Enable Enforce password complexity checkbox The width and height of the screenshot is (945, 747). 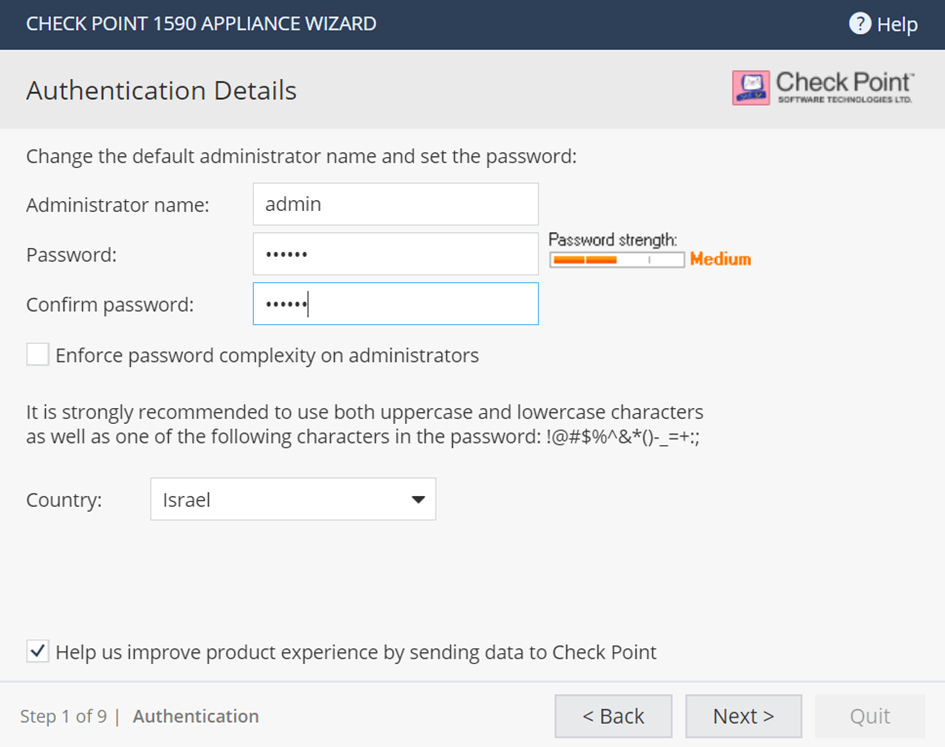click(x=37, y=355)
